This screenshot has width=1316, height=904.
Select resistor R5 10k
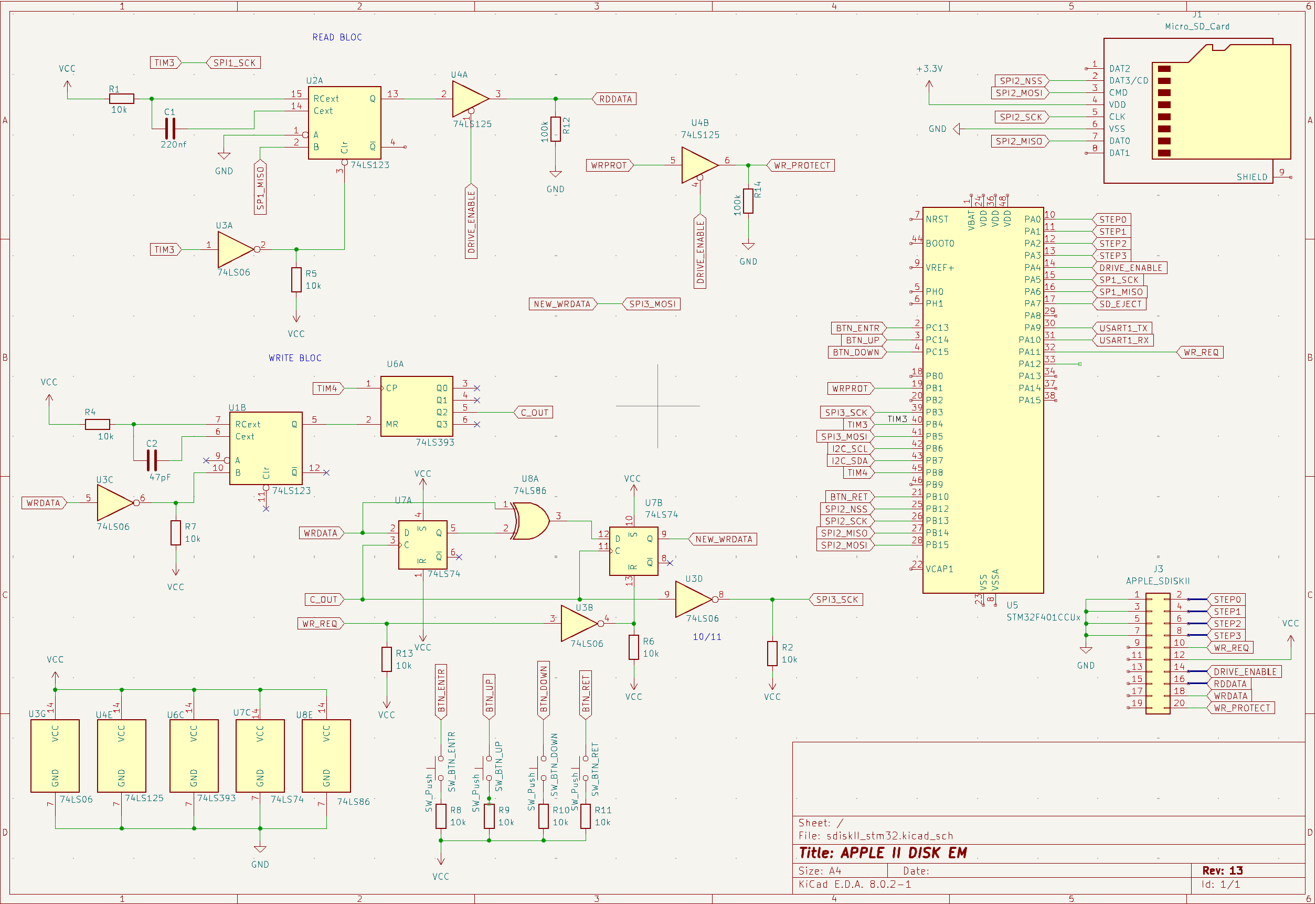296,280
